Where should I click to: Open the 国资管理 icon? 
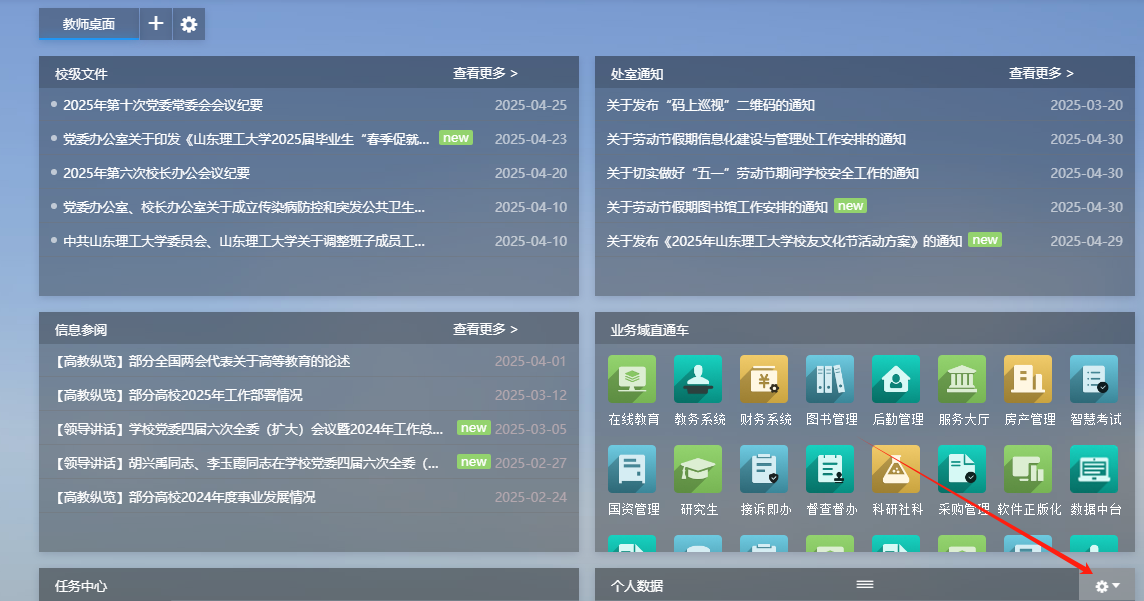[633, 470]
